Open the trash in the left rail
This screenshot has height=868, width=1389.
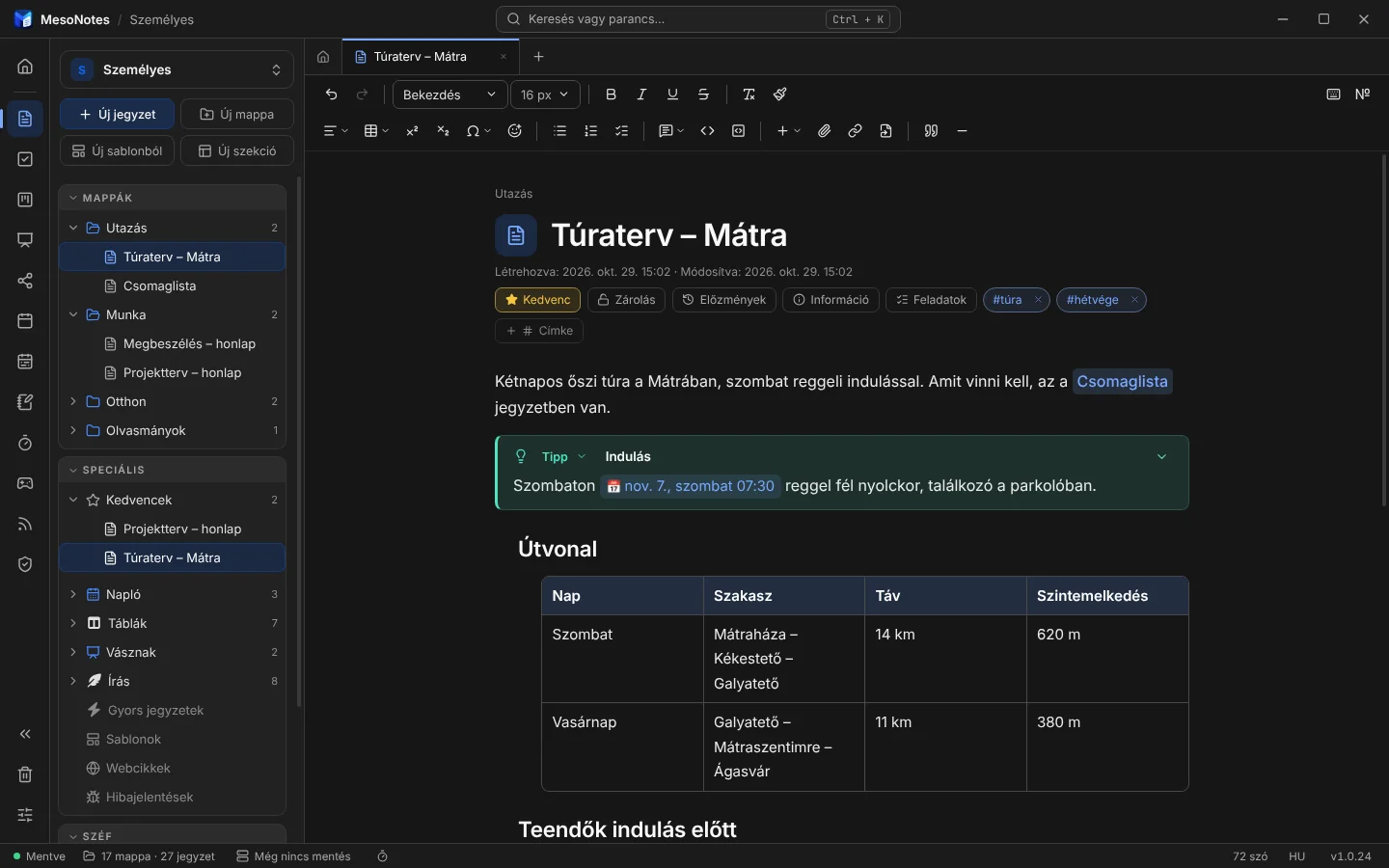[25, 774]
